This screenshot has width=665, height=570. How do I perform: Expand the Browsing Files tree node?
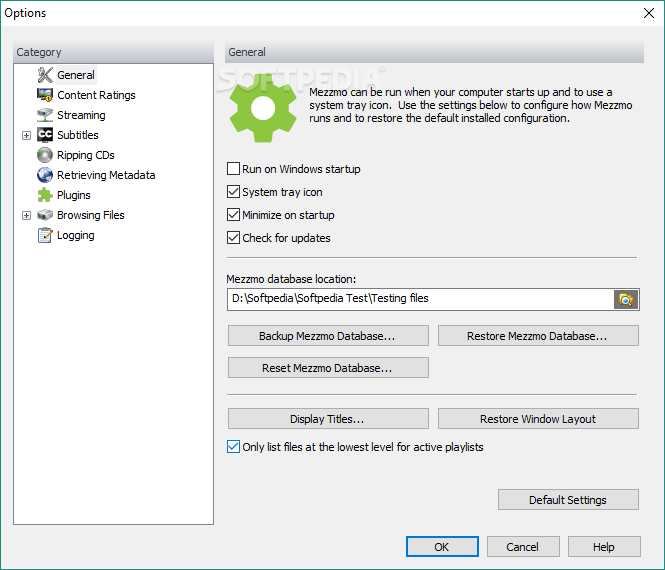click(x=26, y=215)
